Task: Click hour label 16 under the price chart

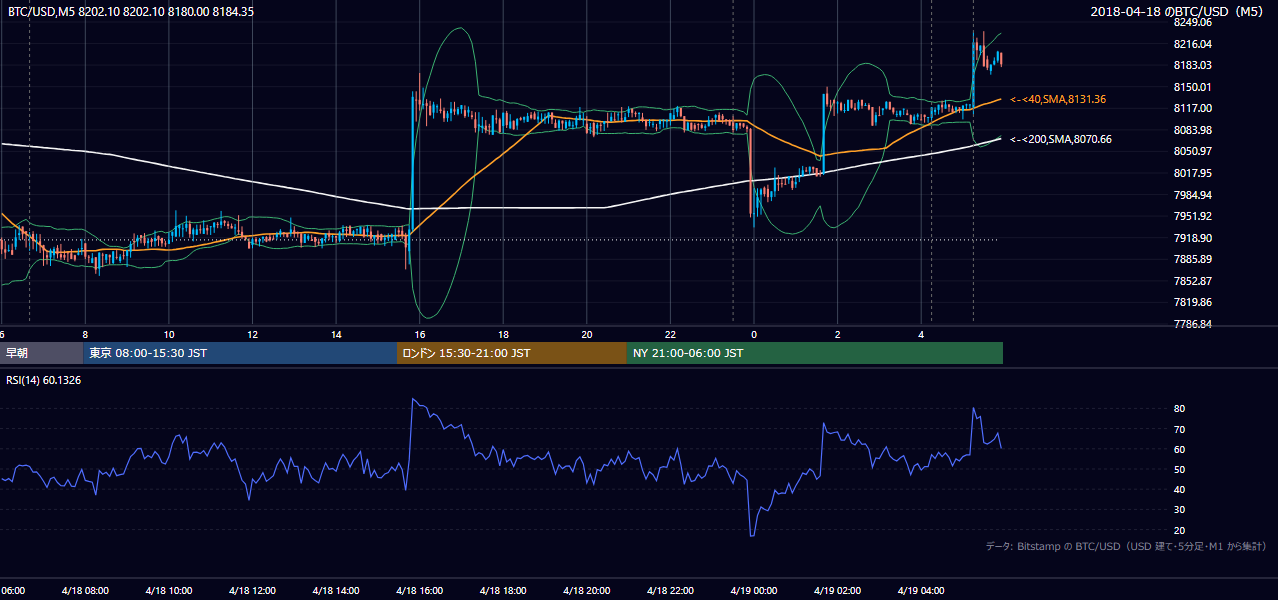Action: pos(420,334)
